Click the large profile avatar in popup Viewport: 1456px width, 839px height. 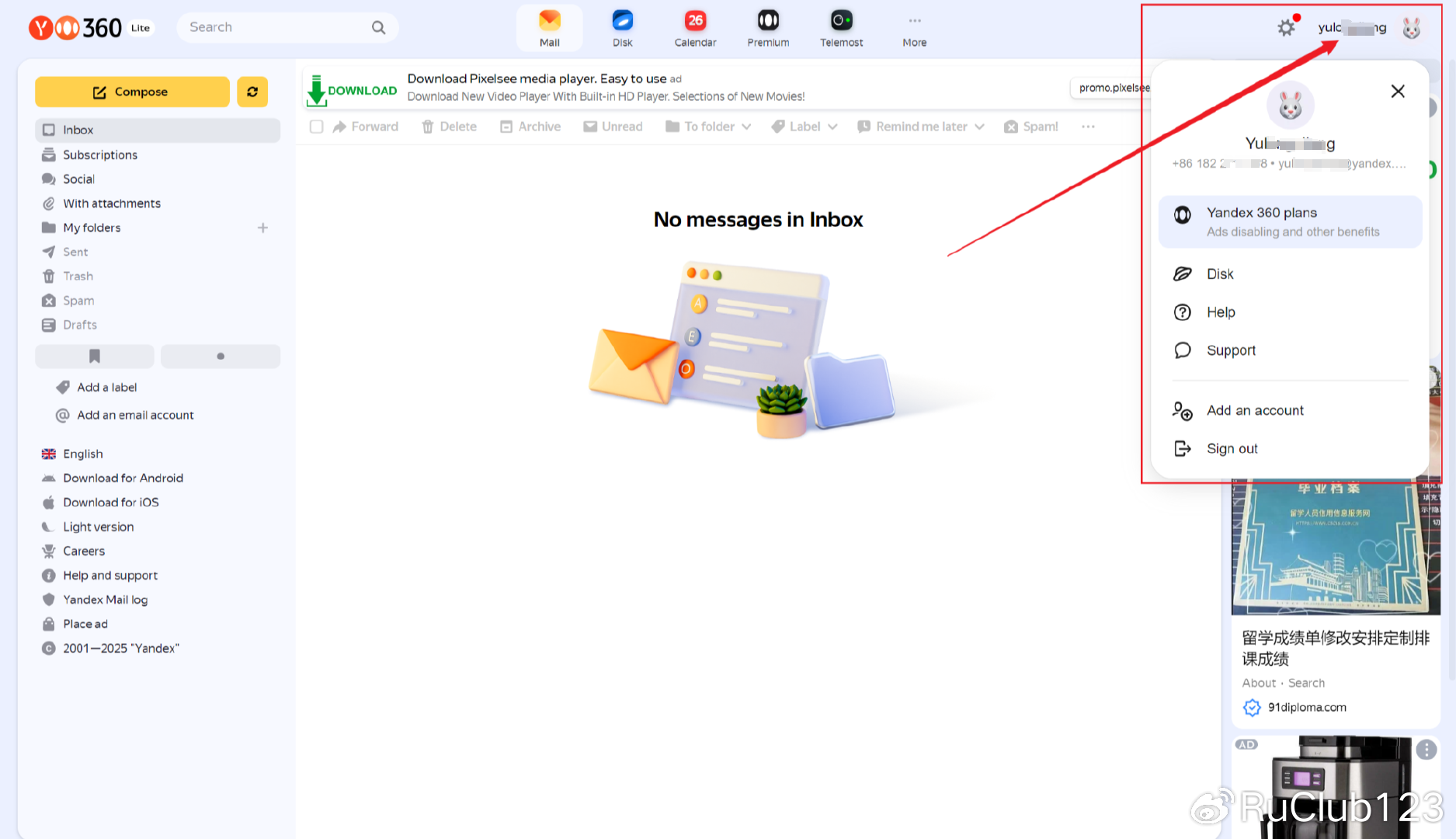click(1290, 105)
